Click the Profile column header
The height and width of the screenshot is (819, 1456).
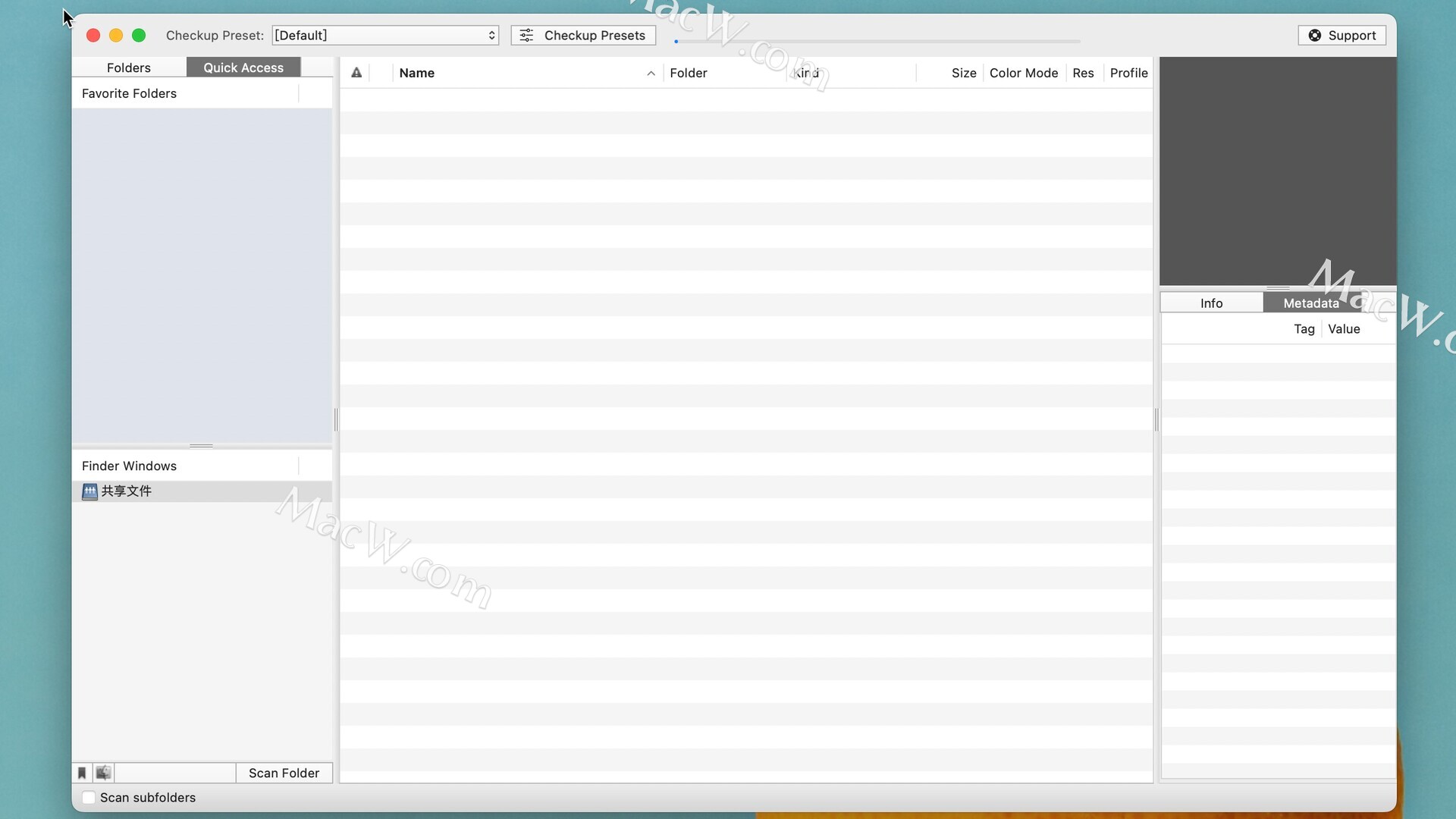point(1128,73)
